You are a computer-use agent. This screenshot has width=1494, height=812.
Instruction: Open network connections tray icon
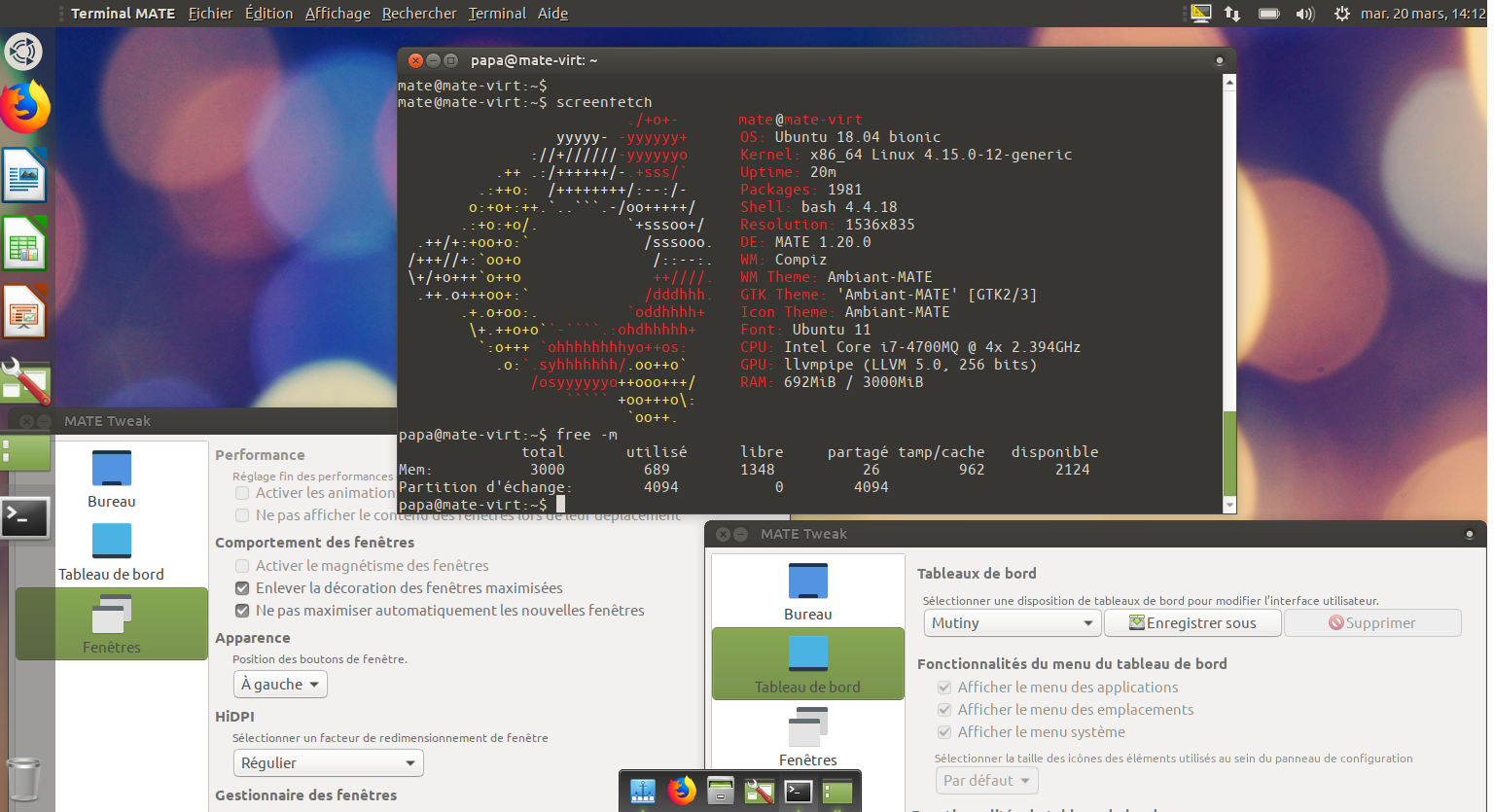tap(1232, 14)
